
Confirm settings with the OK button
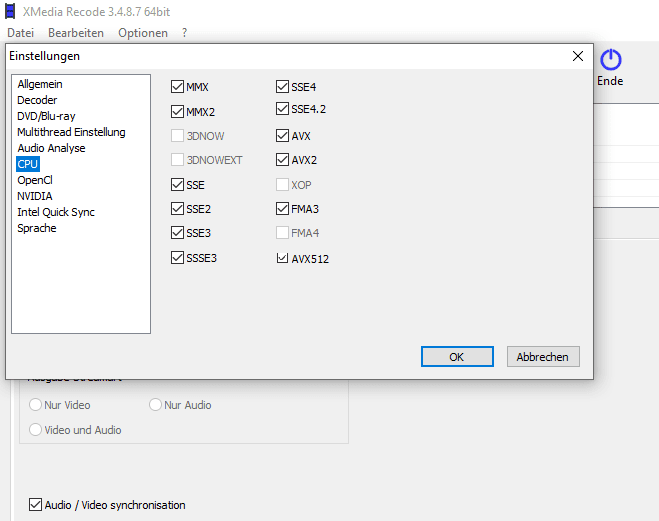pyautogui.click(x=457, y=357)
